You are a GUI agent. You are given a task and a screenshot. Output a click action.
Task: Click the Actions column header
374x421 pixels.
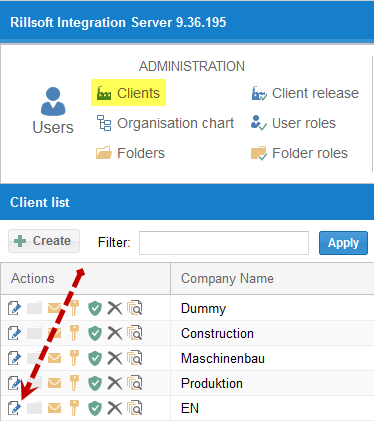click(x=85, y=279)
